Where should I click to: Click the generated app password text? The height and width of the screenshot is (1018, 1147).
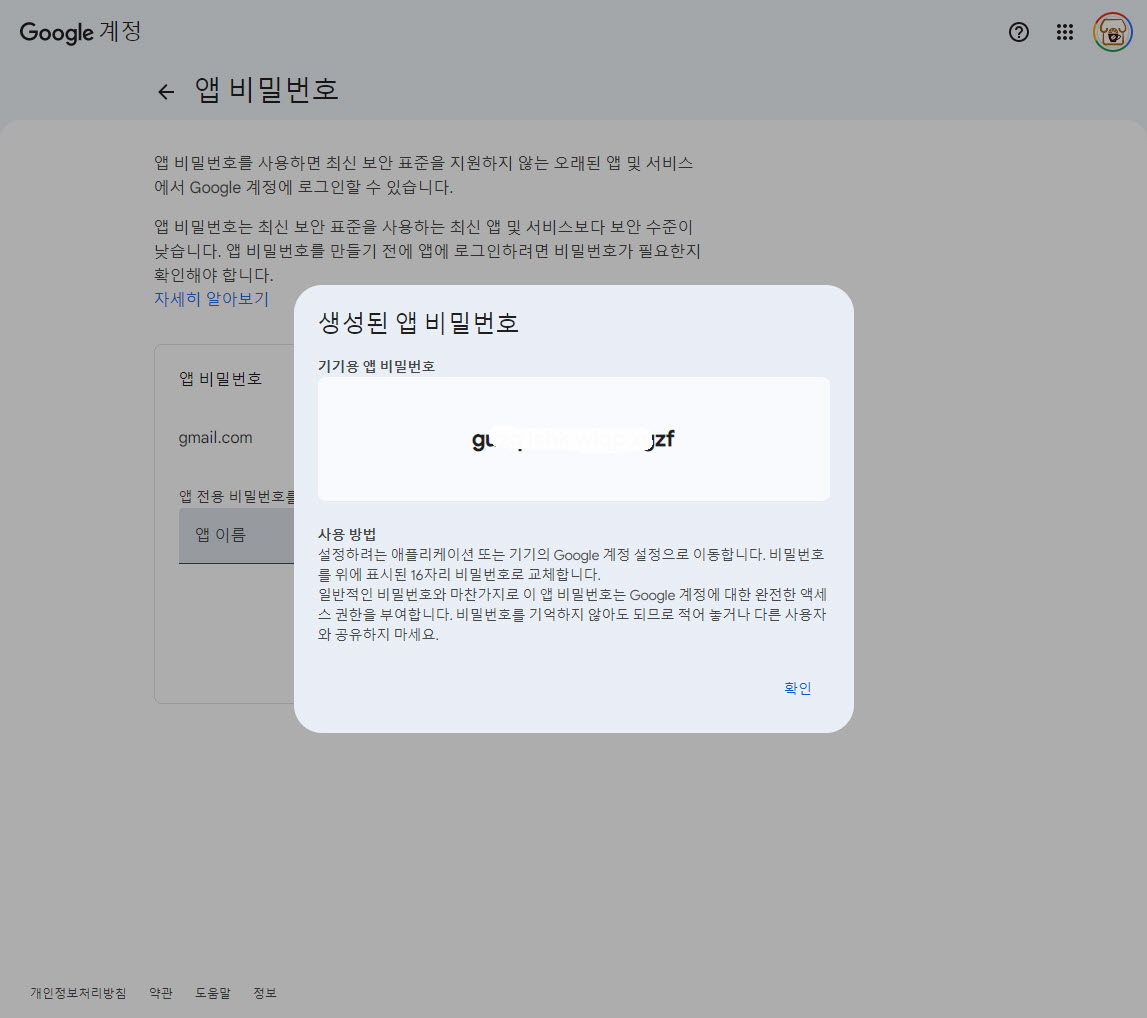[x=573, y=439]
